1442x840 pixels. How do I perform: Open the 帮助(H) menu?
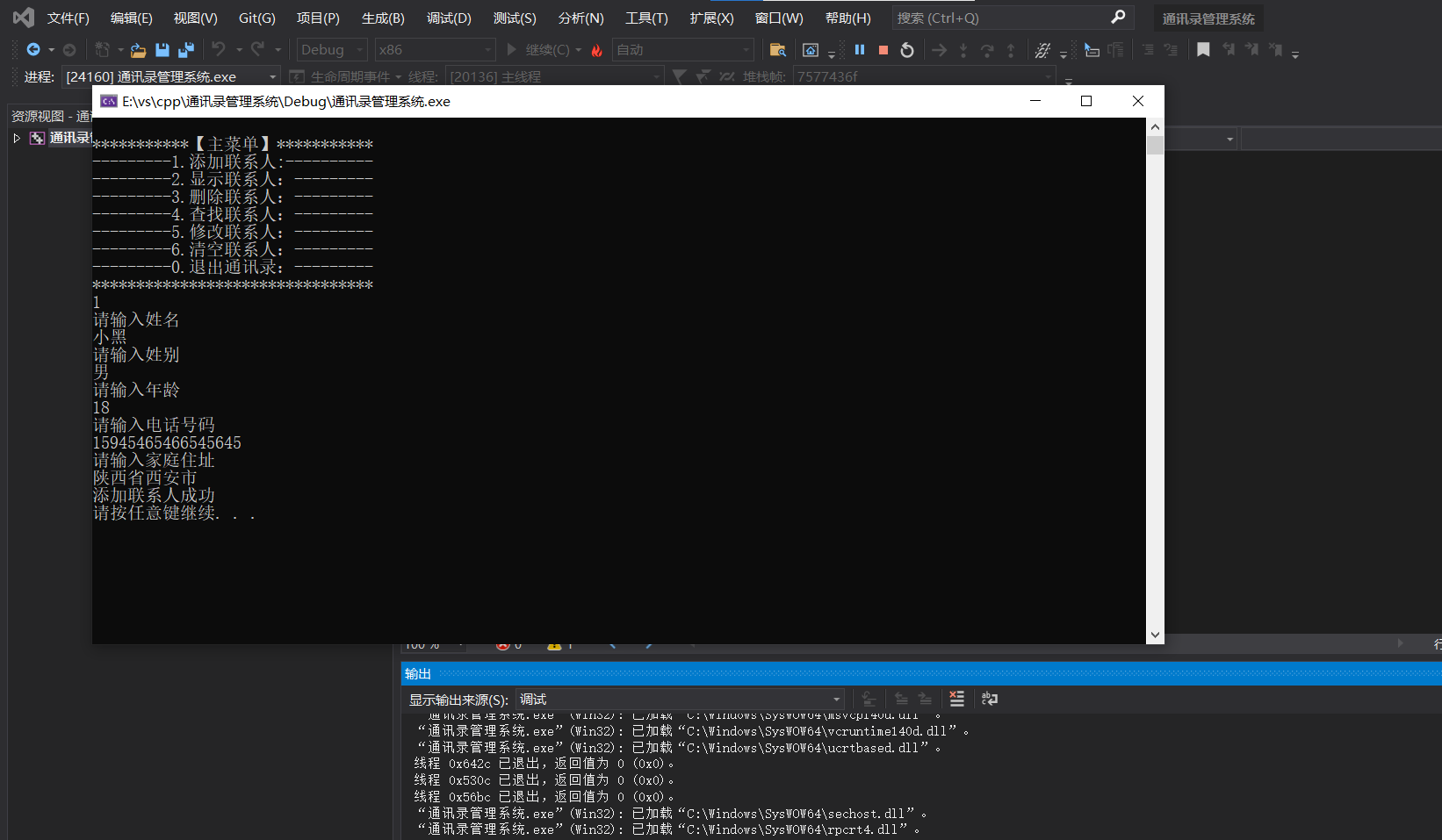point(848,18)
